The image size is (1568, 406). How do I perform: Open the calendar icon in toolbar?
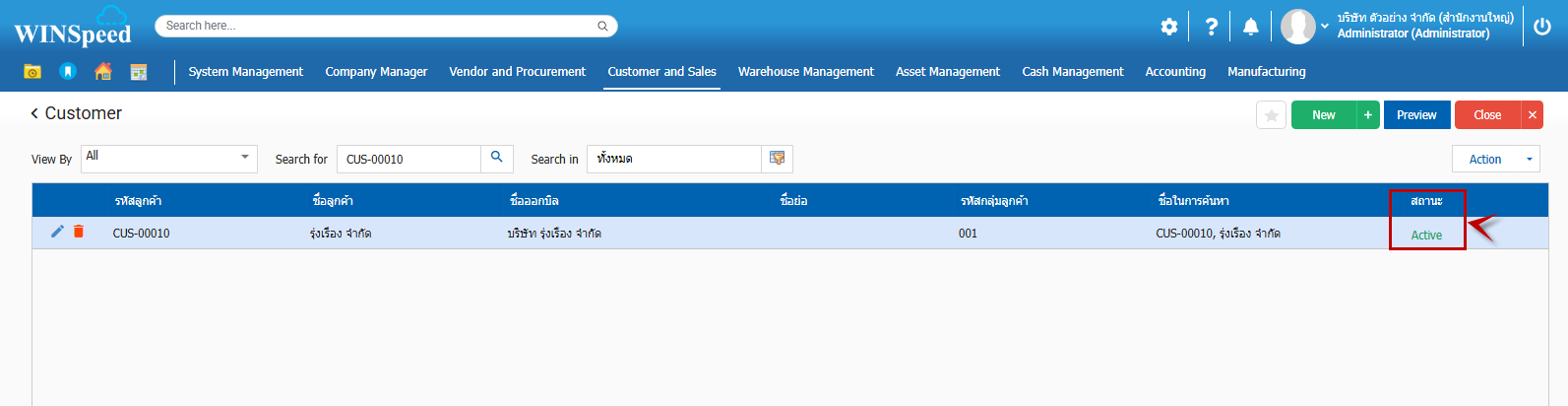tap(139, 72)
